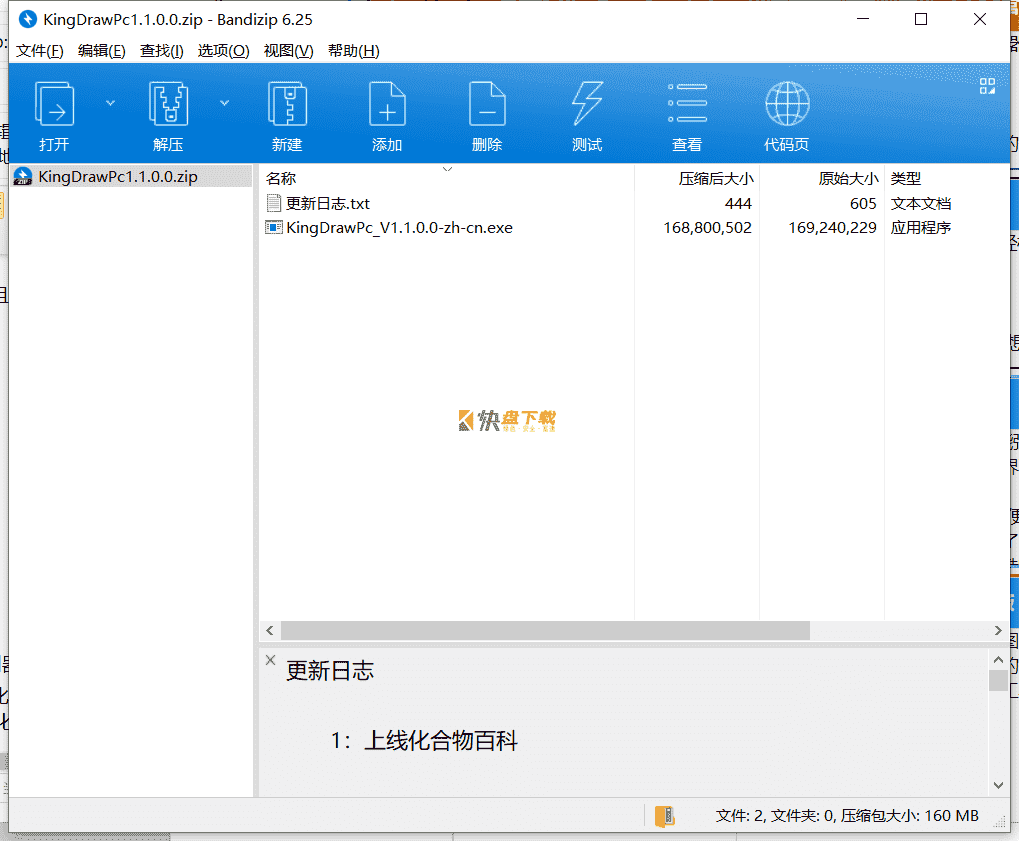This screenshot has width=1019, height=841.
Task: Select the file 更新日志.txt
Action: coord(328,203)
